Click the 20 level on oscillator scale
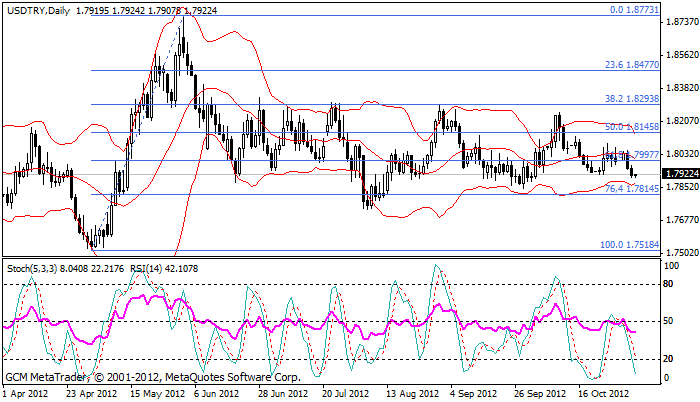Screen dimensions: 700x402 (x=668, y=359)
